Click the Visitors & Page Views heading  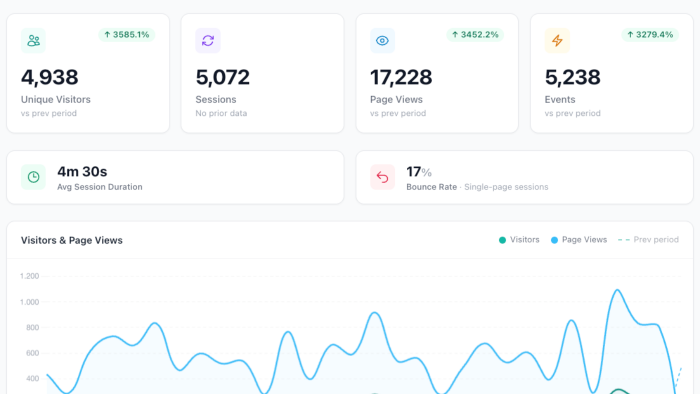tap(71, 240)
